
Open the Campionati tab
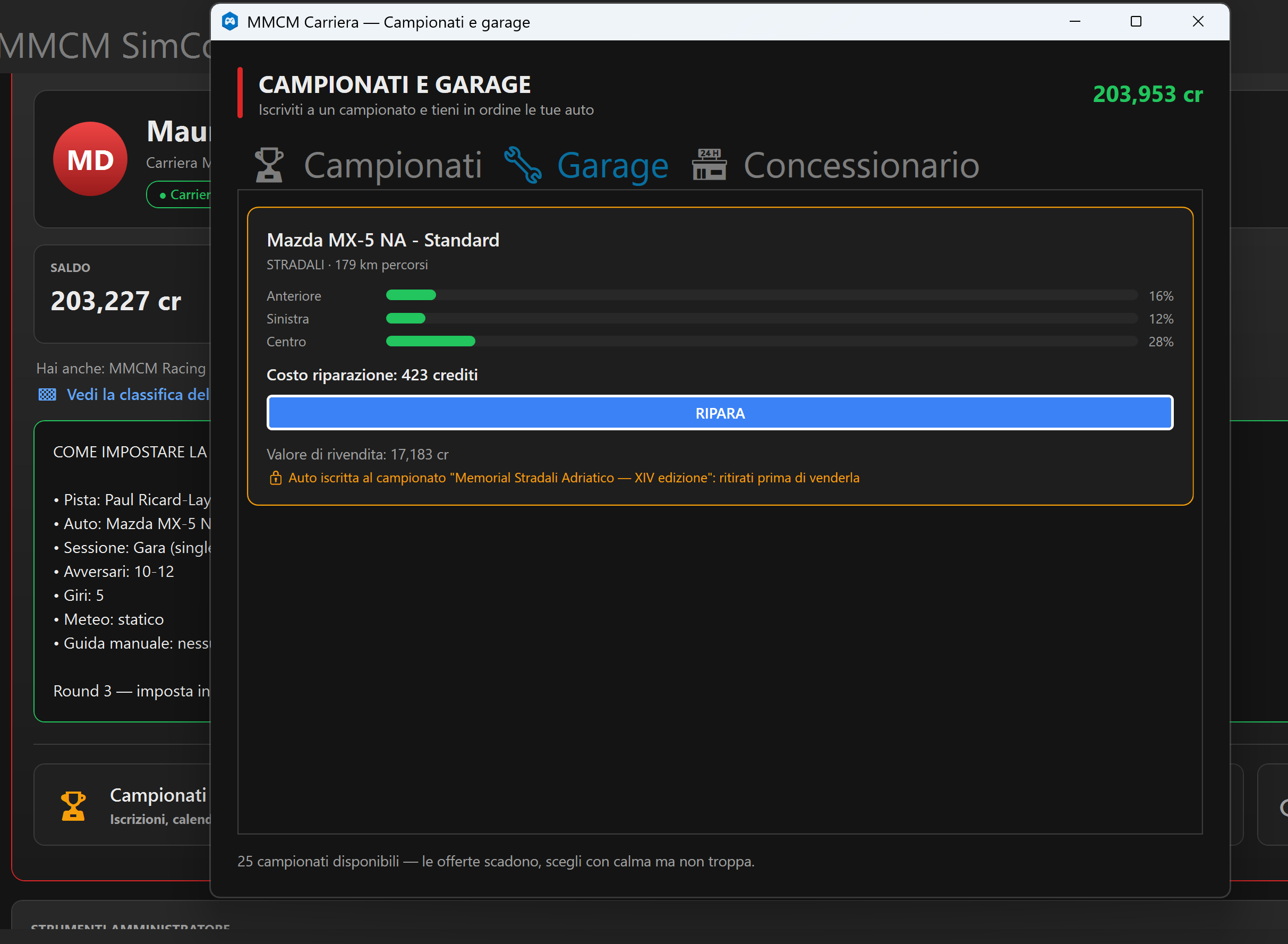coord(368,166)
